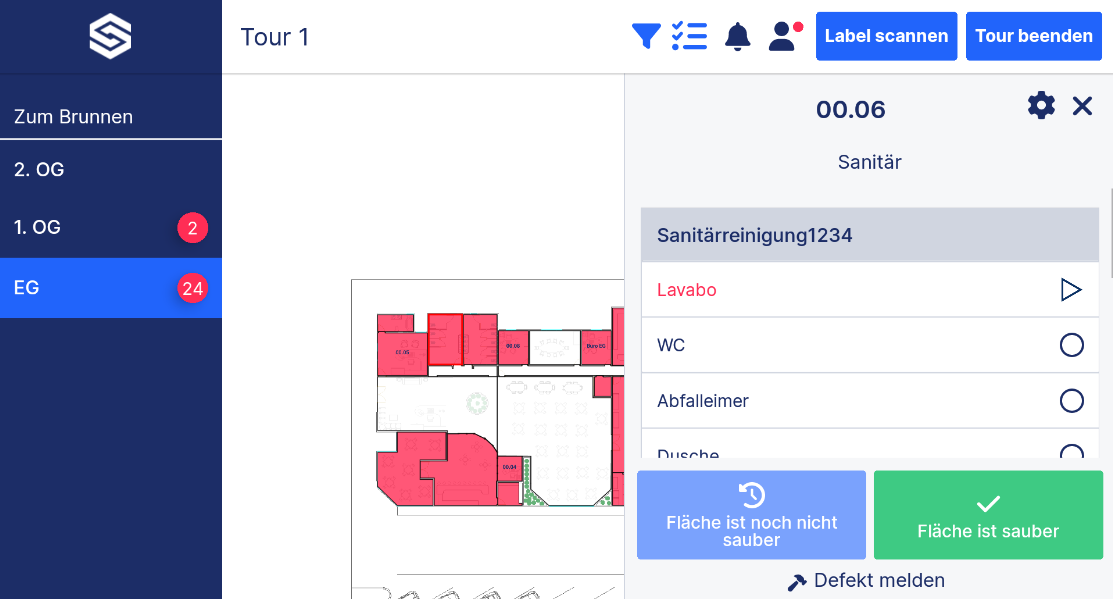Click the Label scannen button
The width and height of the screenshot is (1113, 599).
pos(886,36)
